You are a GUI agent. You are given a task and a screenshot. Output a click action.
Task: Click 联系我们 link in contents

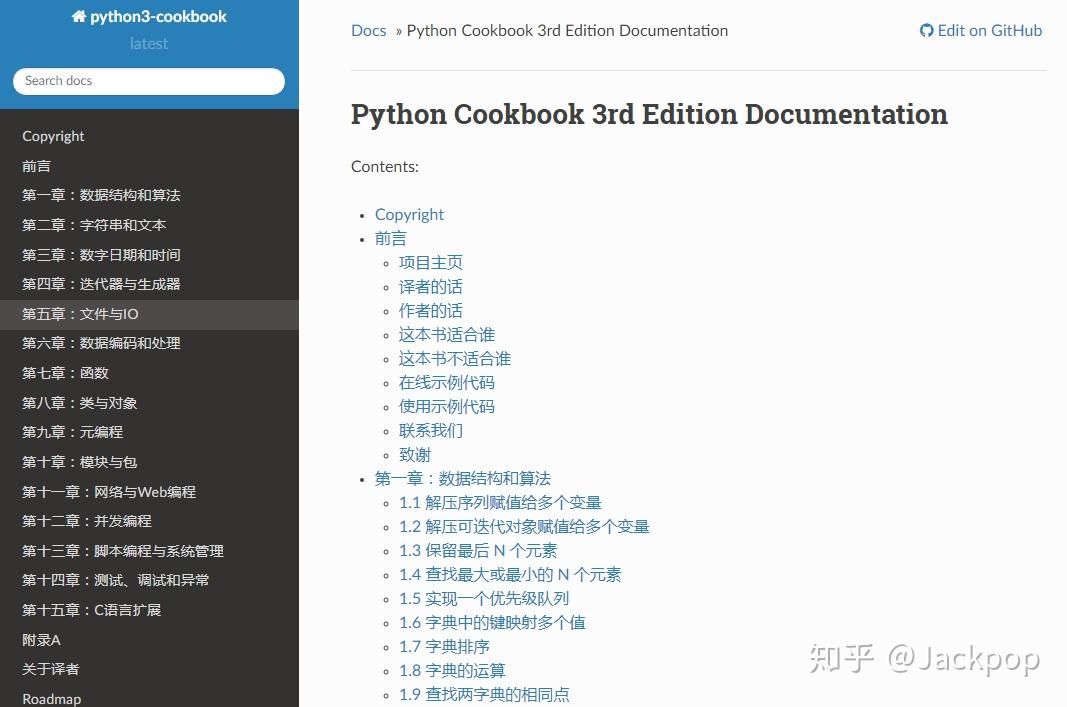point(430,430)
